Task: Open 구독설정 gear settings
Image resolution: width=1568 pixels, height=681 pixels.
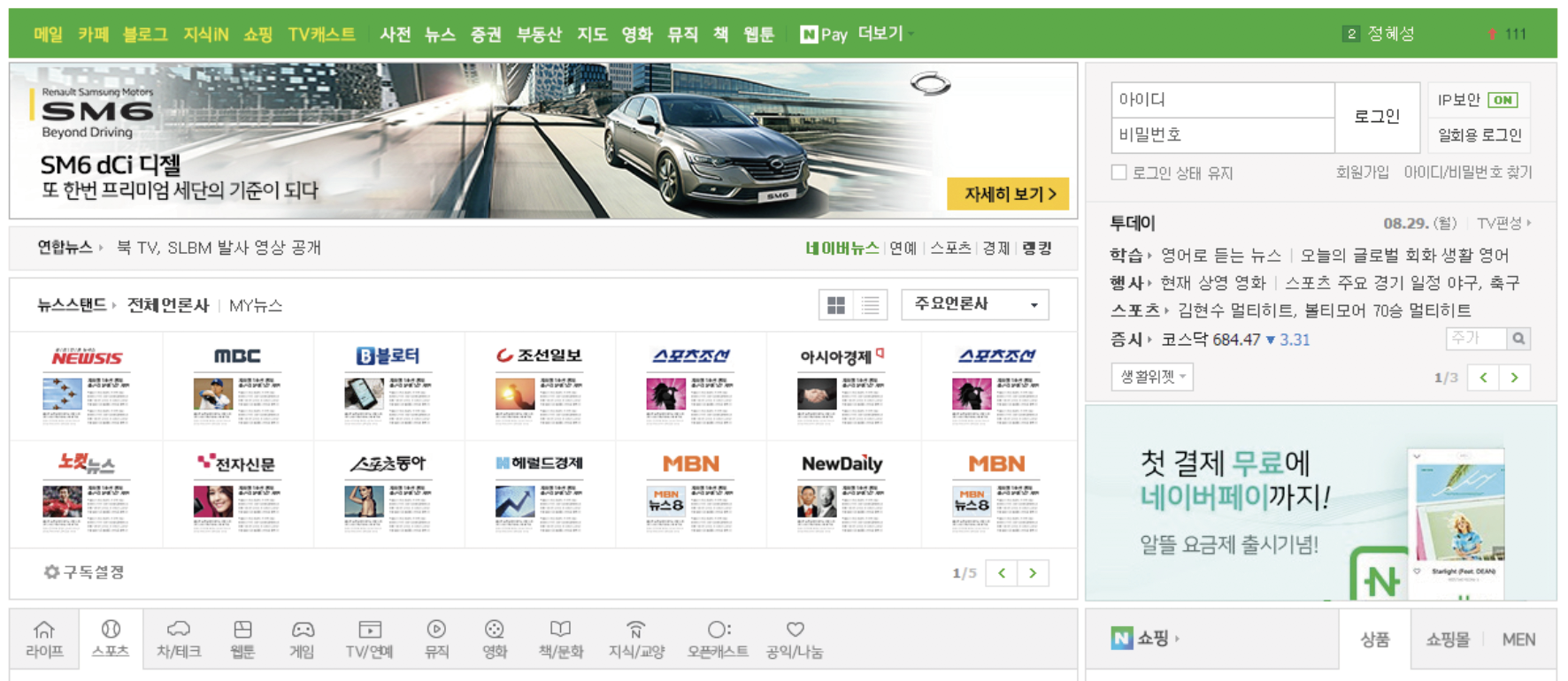Action: 84,572
